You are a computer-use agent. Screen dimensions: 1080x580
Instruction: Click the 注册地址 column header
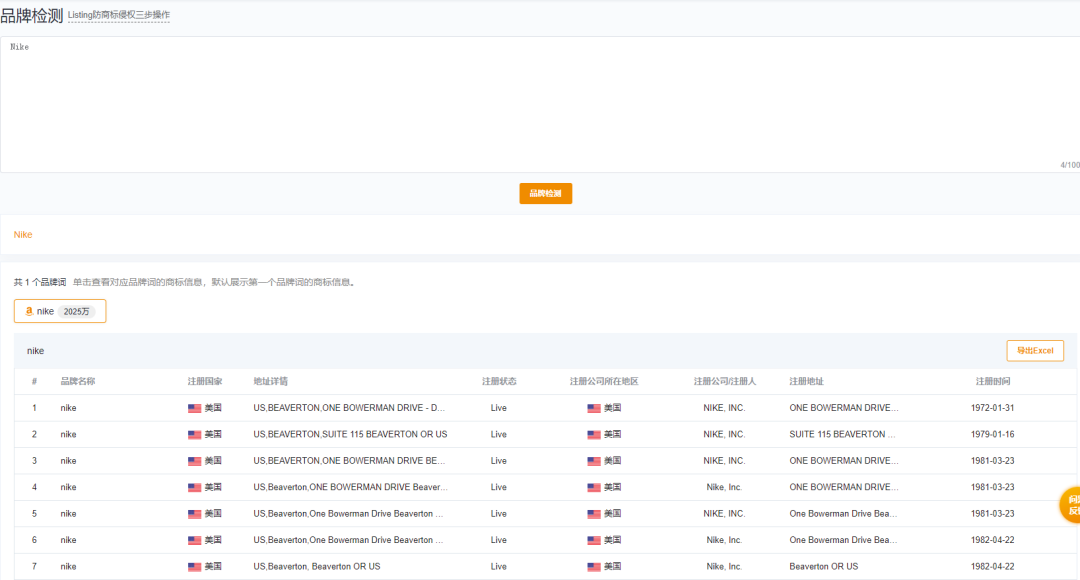coord(807,382)
